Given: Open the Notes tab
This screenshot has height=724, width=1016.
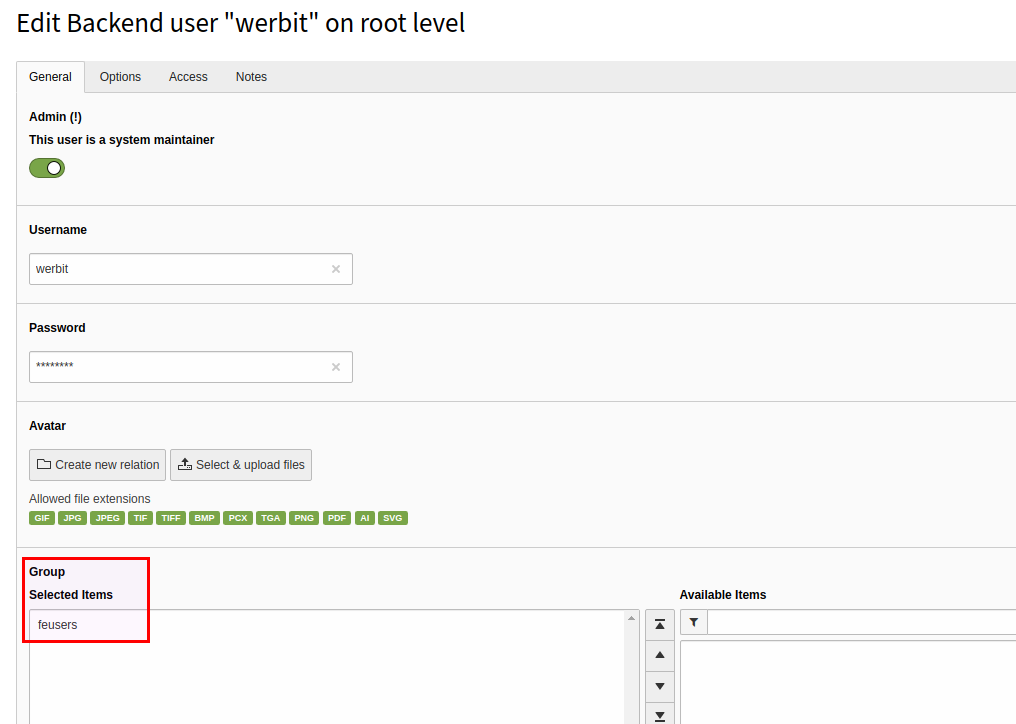Looking at the screenshot, I should [251, 77].
